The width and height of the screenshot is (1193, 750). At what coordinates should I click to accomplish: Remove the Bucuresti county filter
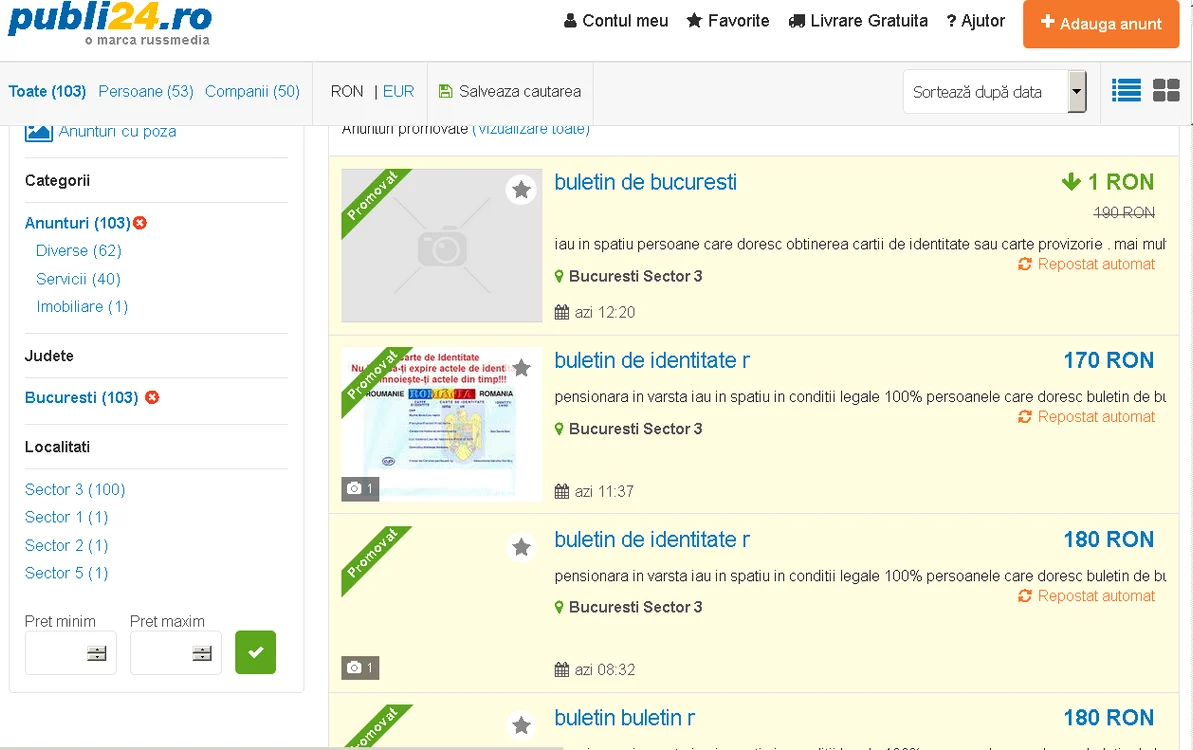[x=152, y=397]
